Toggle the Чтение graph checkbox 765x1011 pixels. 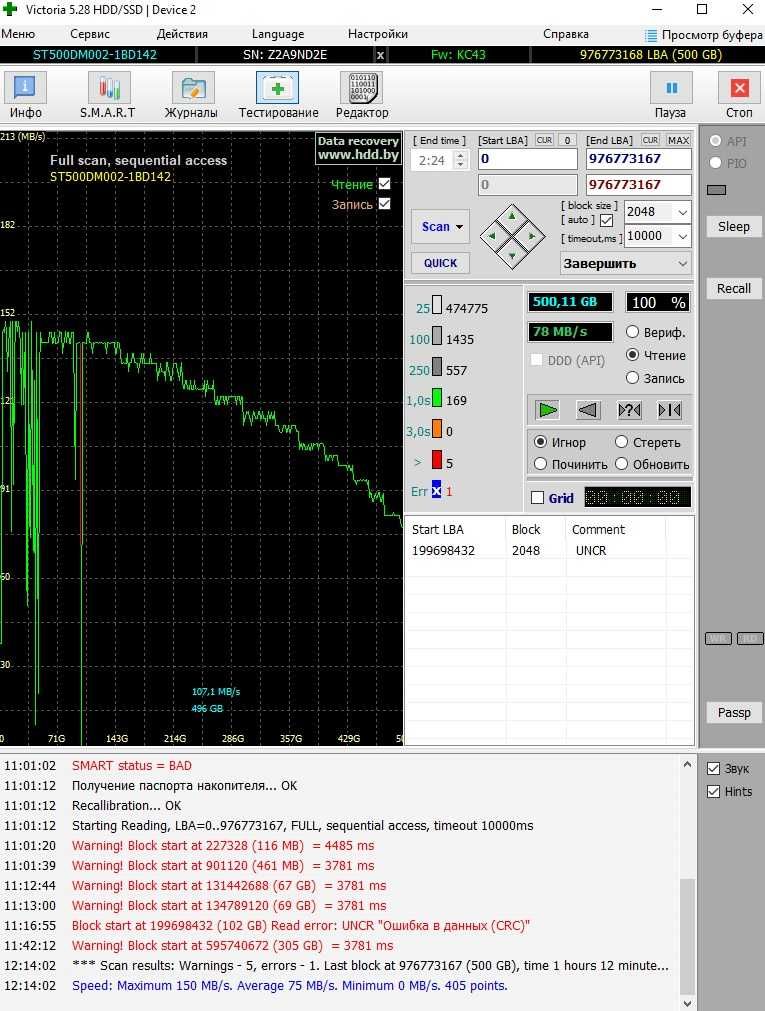[384, 184]
